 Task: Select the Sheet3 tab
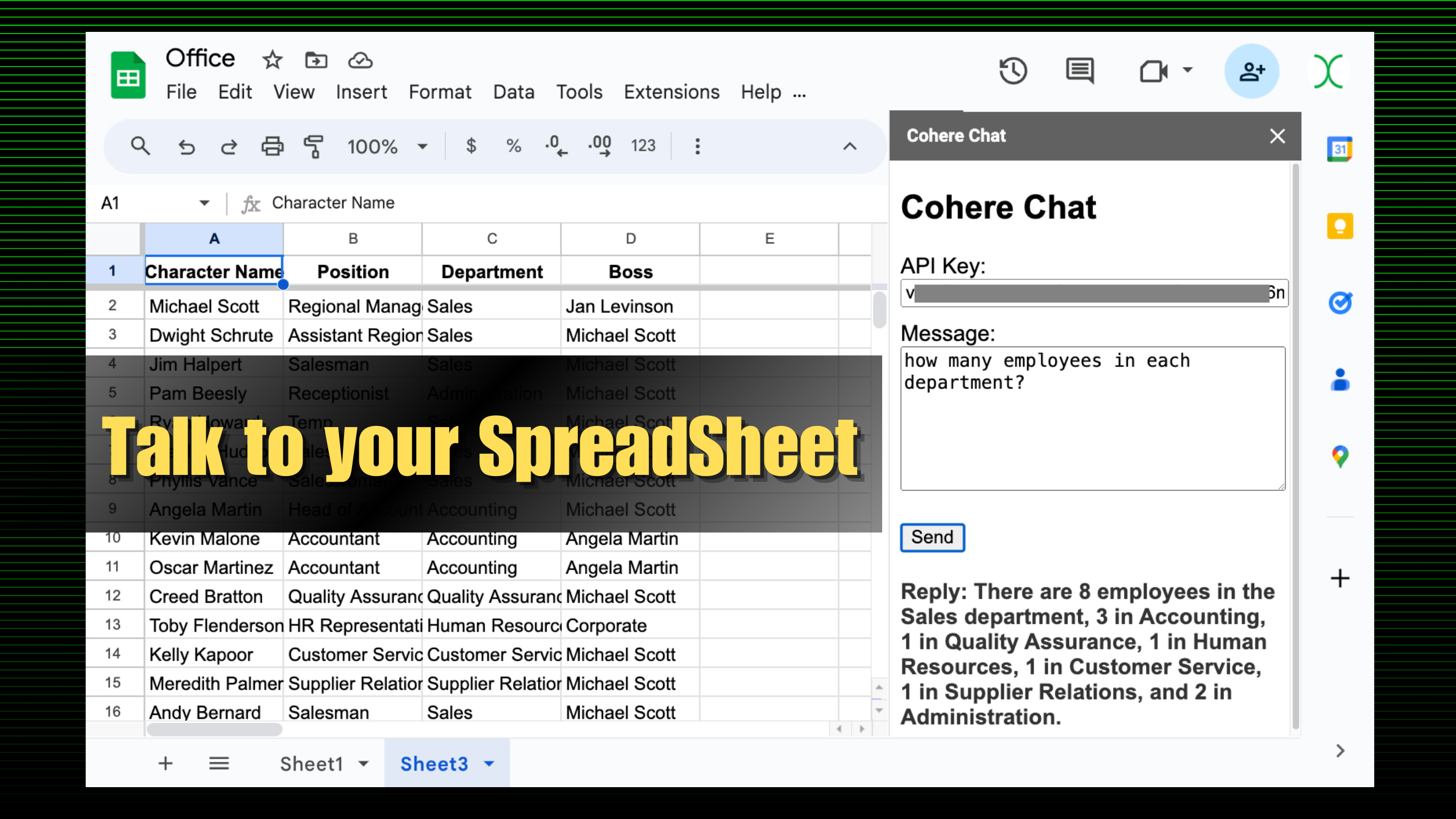[x=434, y=764]
